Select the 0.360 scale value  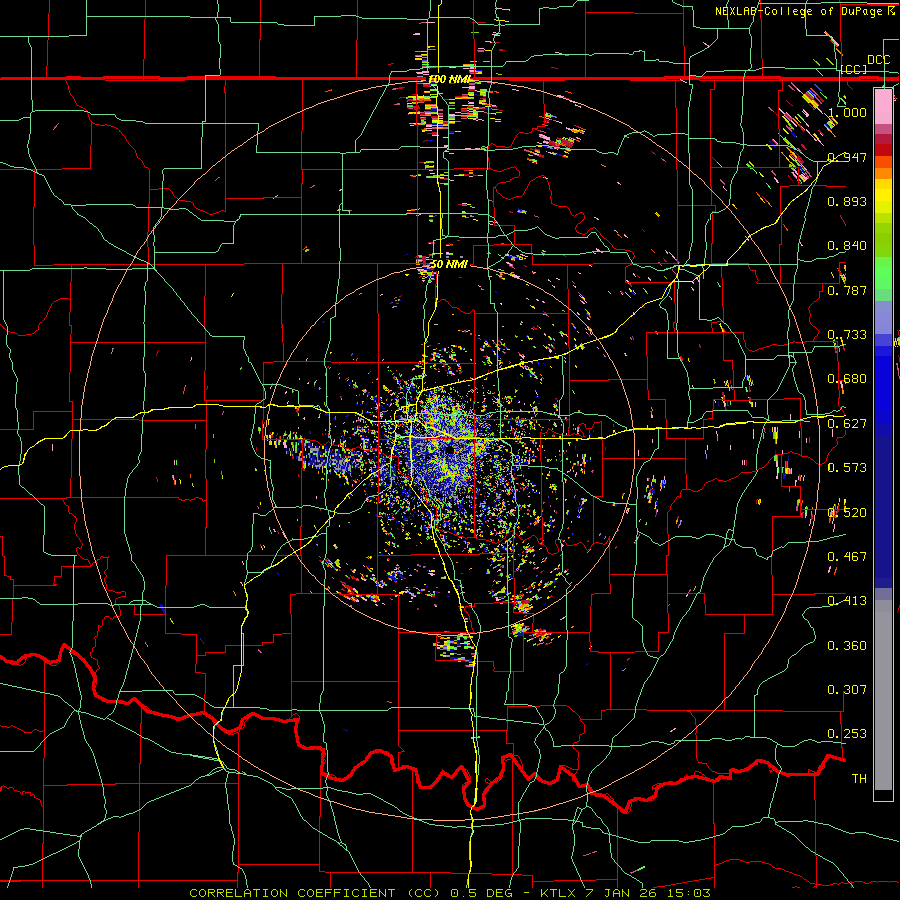click(847, 646)
